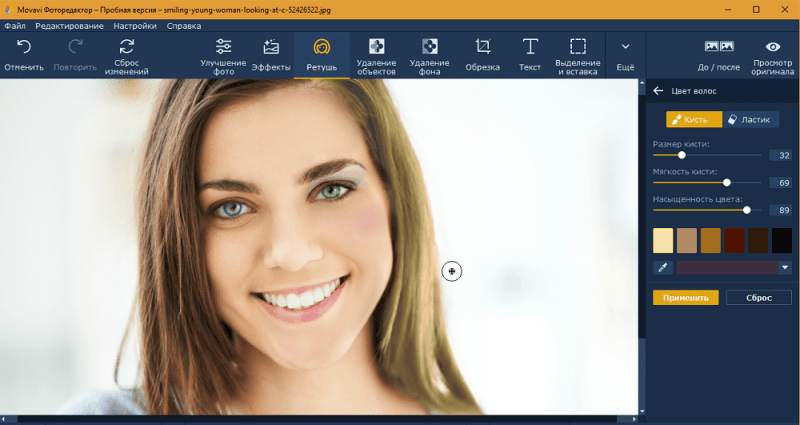Image resolution: width=800 pixels, height=425 pixels.
Task: Click the Сброс изменений reset icon
Action: (x=127, y=47)
